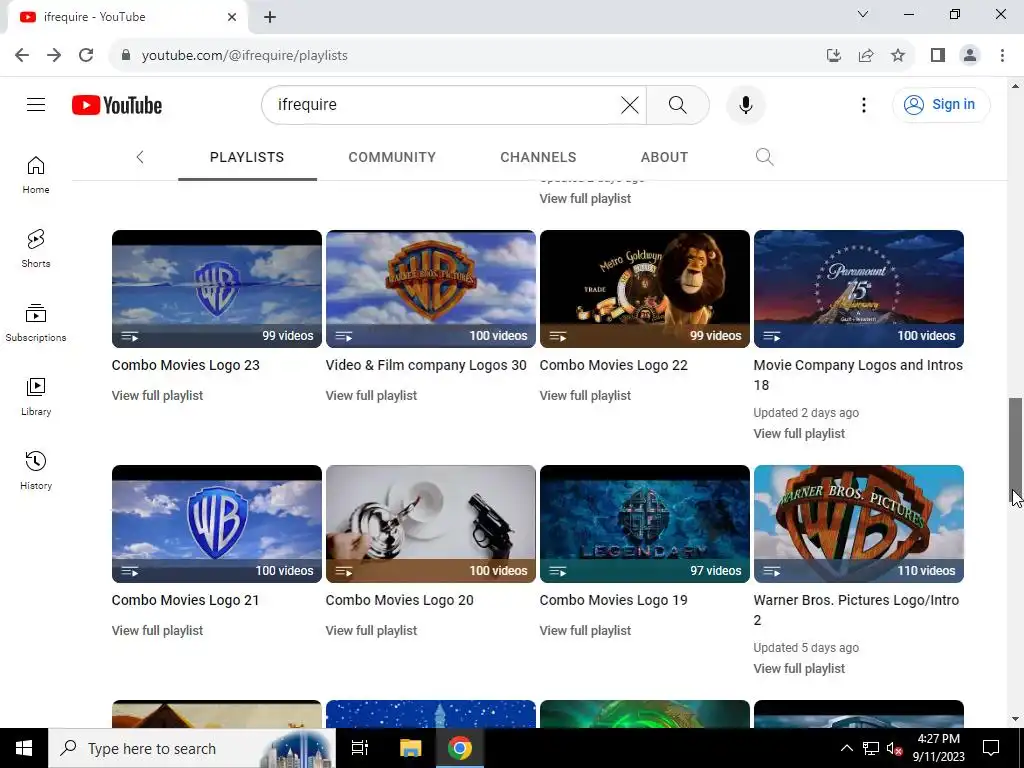Switch to the CHANNELS tab
The width and height of the screenshot is (1024, 768).
pos(538,157)
